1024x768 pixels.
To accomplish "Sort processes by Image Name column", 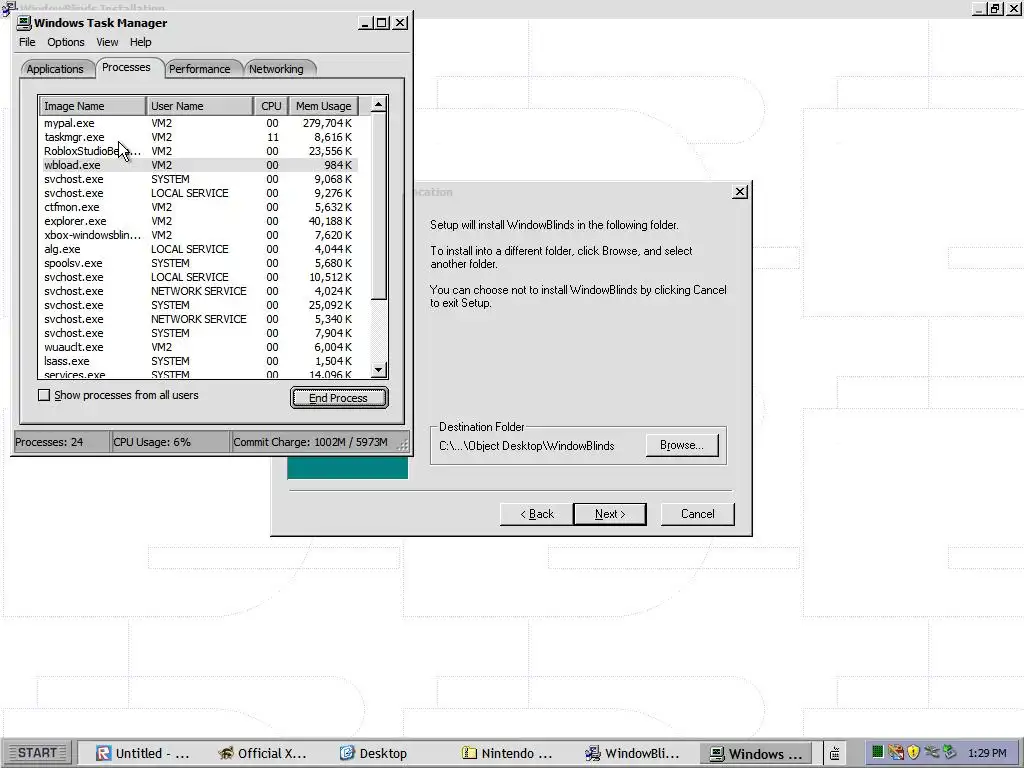I will tap(93, 106).
